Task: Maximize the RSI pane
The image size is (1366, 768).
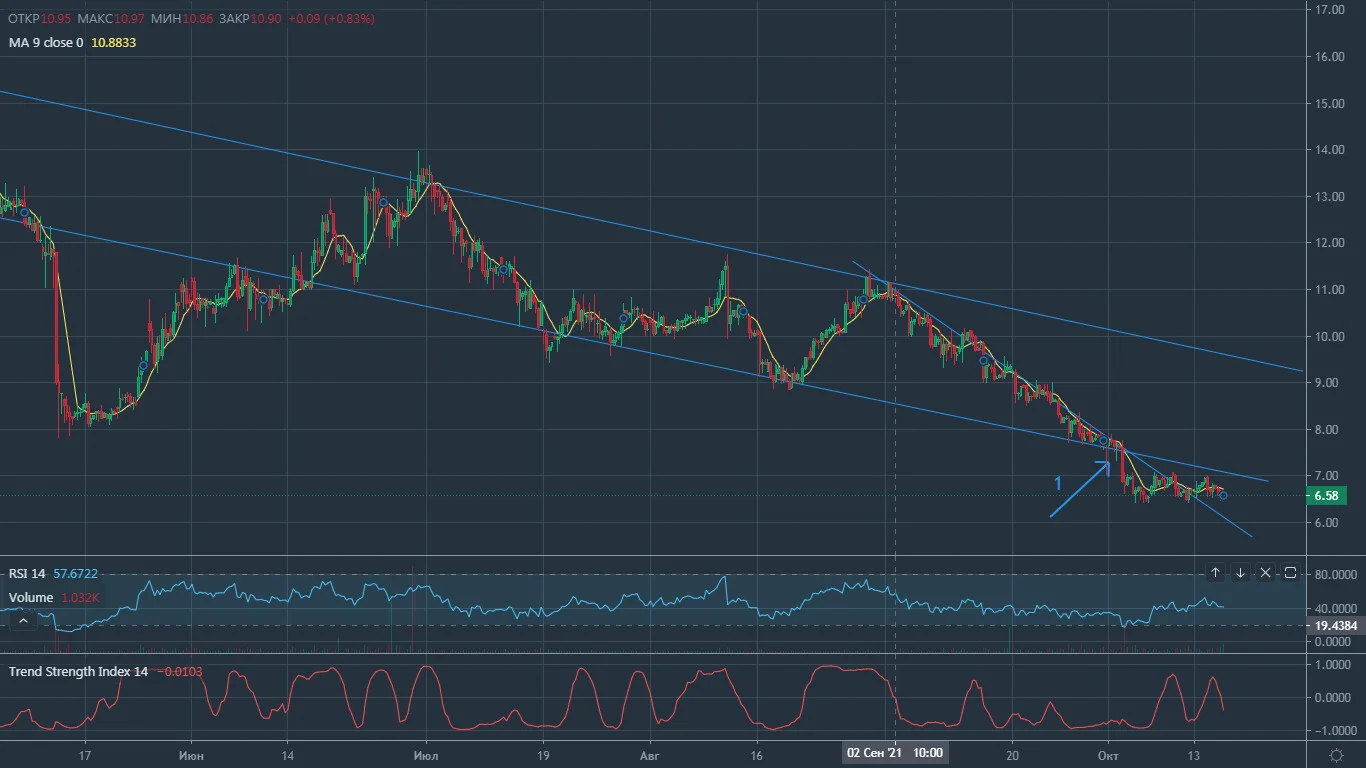Action: pyautogui.click(x=1290, y=573)
